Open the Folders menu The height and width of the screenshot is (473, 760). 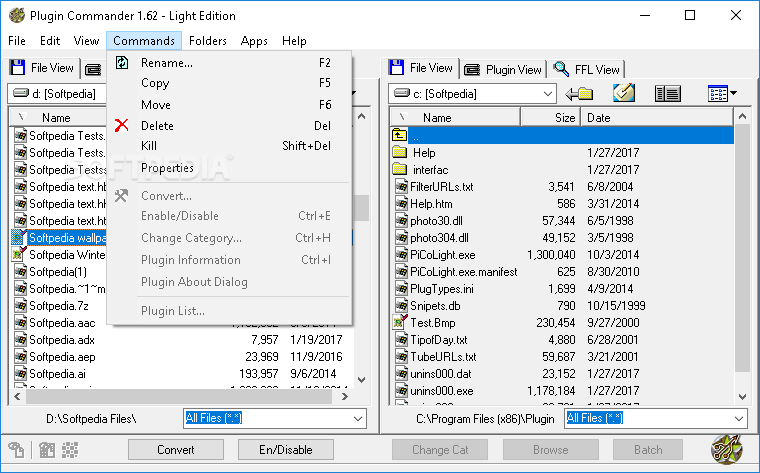208,41
